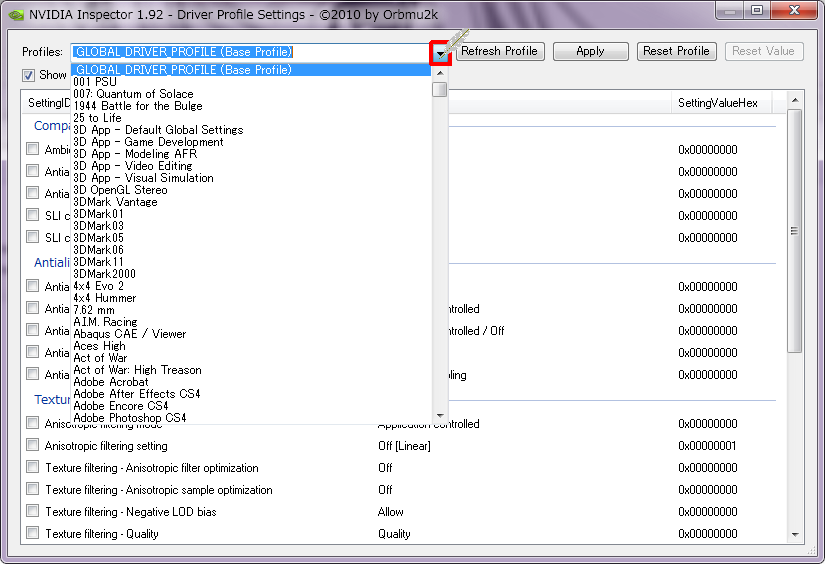
Task: Select the 3DMark06 profile
Action: pos(251,250)
